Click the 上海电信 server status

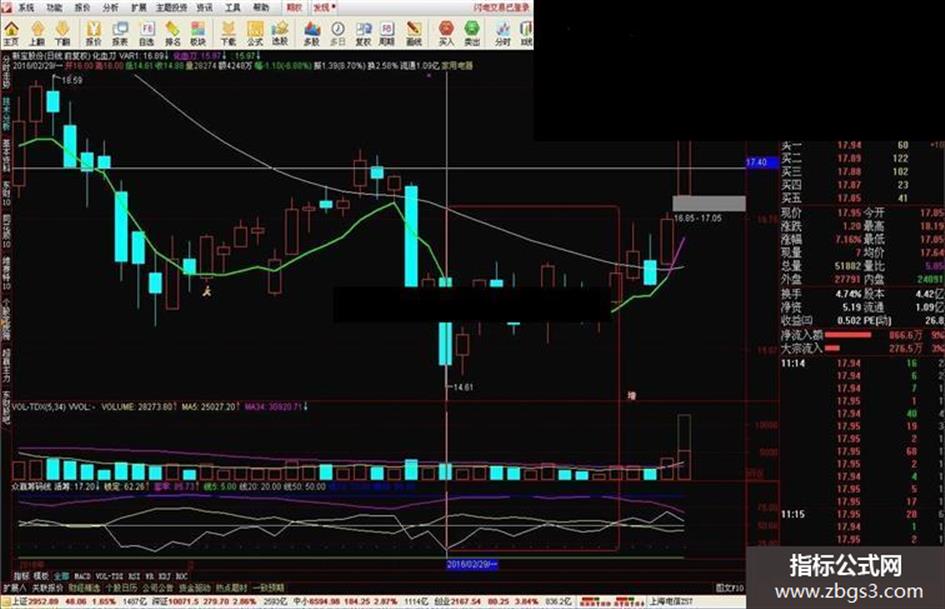coord(670,602)
